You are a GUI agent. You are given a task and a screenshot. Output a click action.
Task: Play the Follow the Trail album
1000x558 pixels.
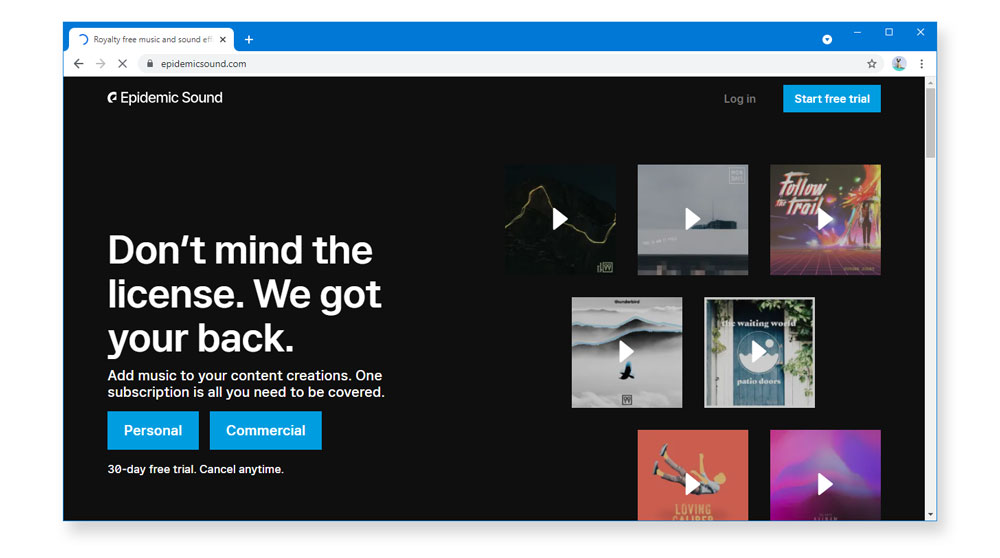point(825,219)
